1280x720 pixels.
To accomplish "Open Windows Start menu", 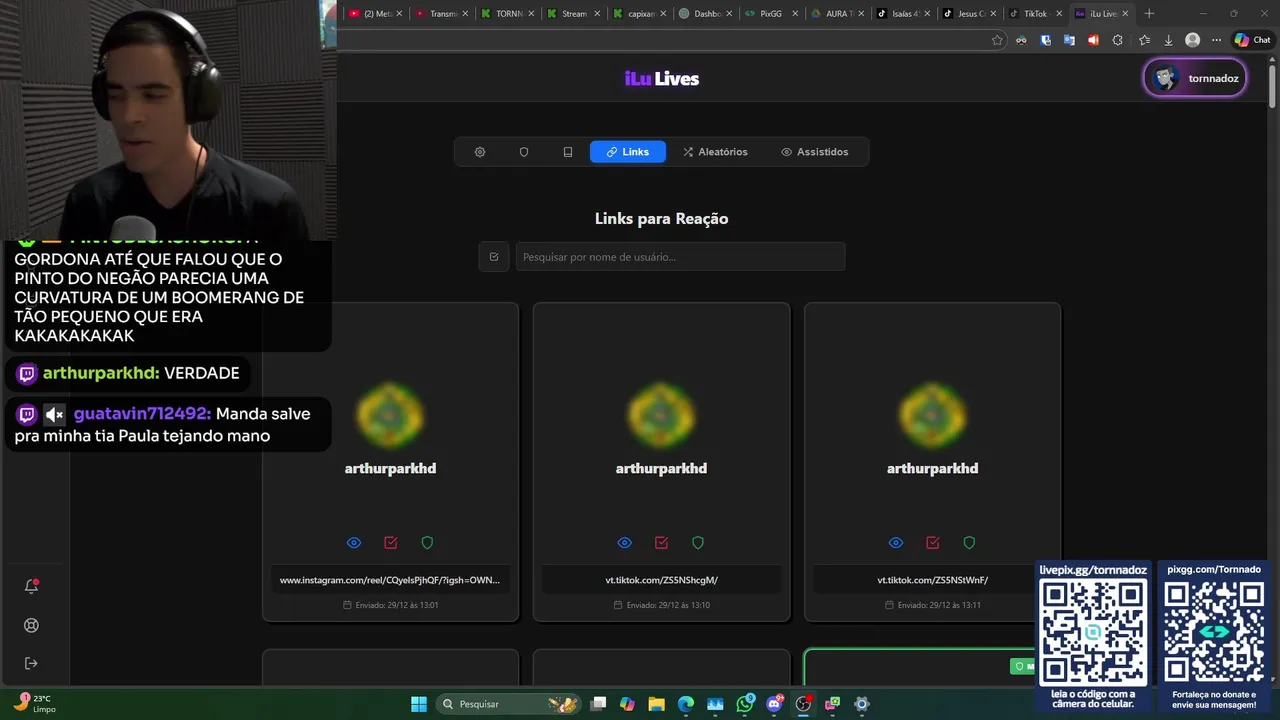I will click(419, 704).
